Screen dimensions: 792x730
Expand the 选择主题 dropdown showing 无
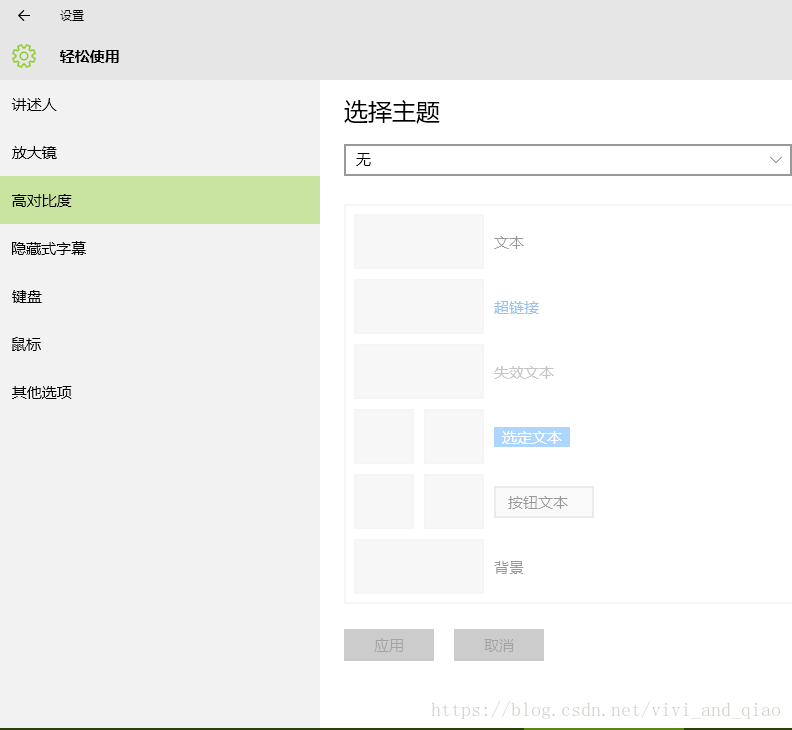[568, 160]
